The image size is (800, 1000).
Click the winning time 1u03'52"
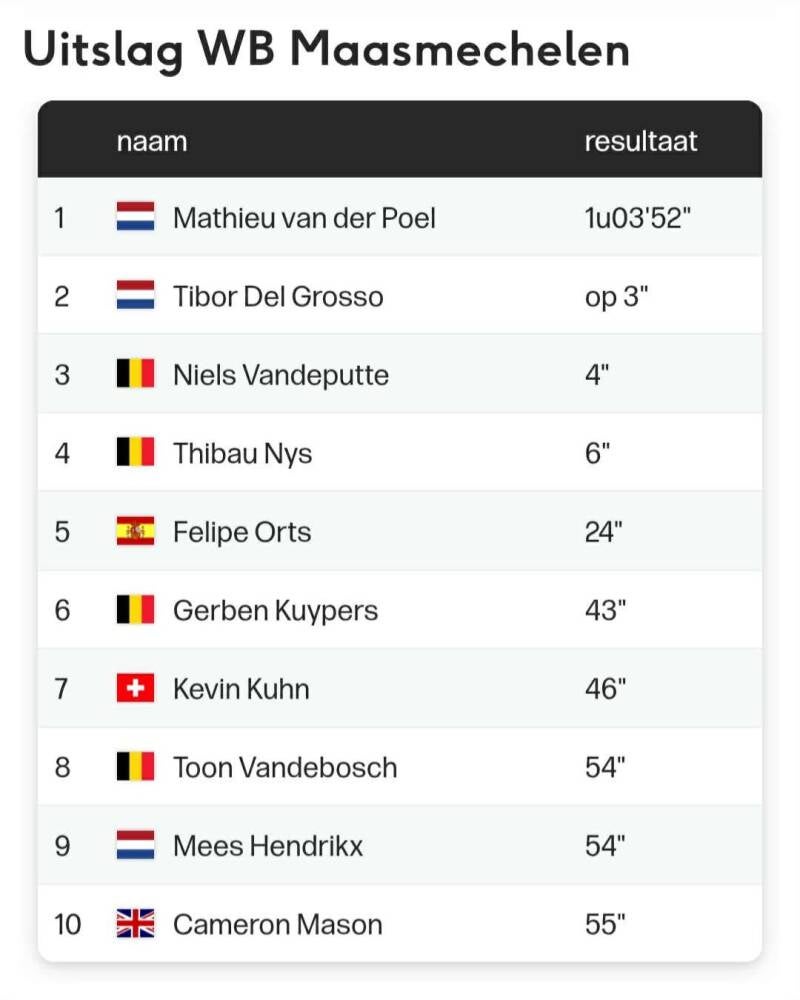[638, 217]
